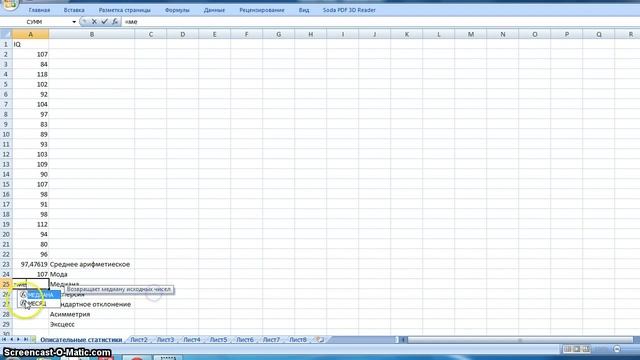The width and height of the screenshot is (640, 360).
Task: Open the Формулы ribbon tab
Action: (177, 10)
